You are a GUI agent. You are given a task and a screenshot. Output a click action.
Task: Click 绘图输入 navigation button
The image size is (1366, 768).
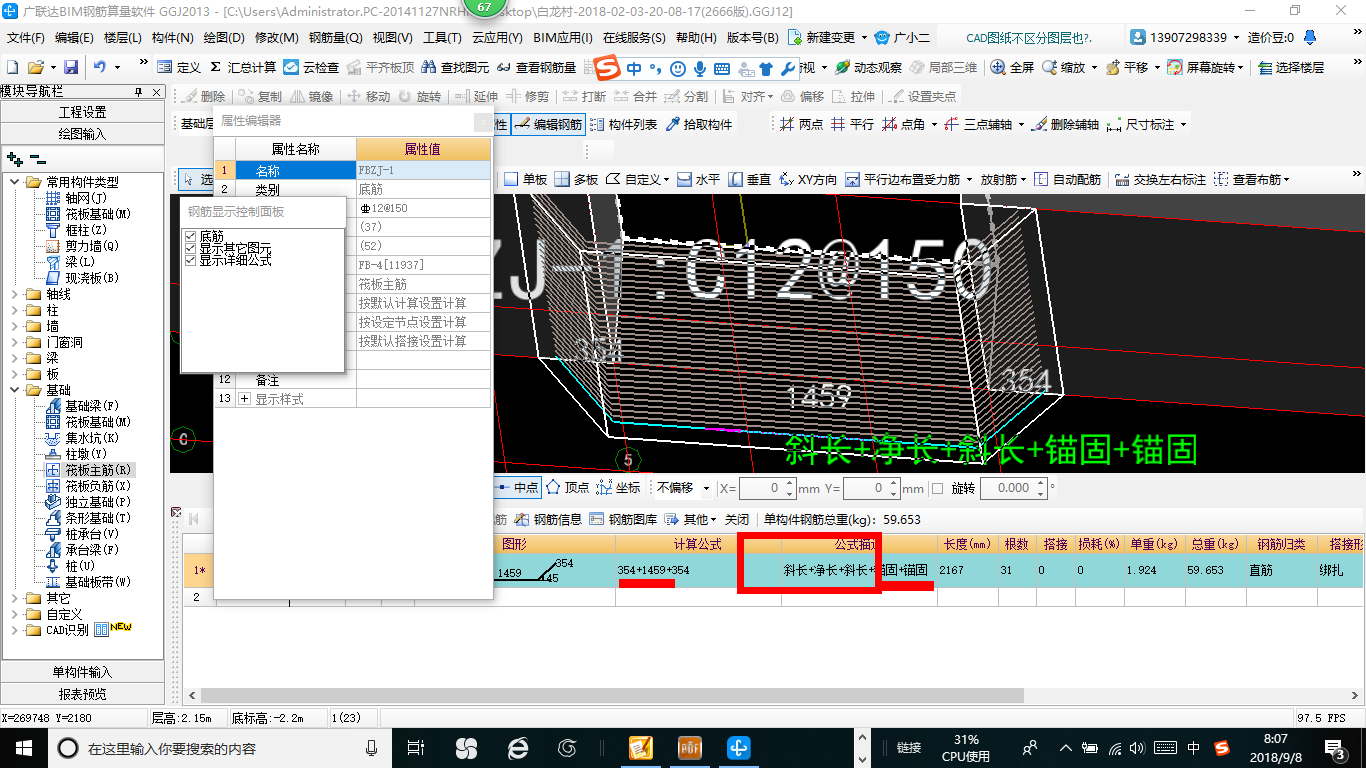pyautogui.click(x=82, y=133)
